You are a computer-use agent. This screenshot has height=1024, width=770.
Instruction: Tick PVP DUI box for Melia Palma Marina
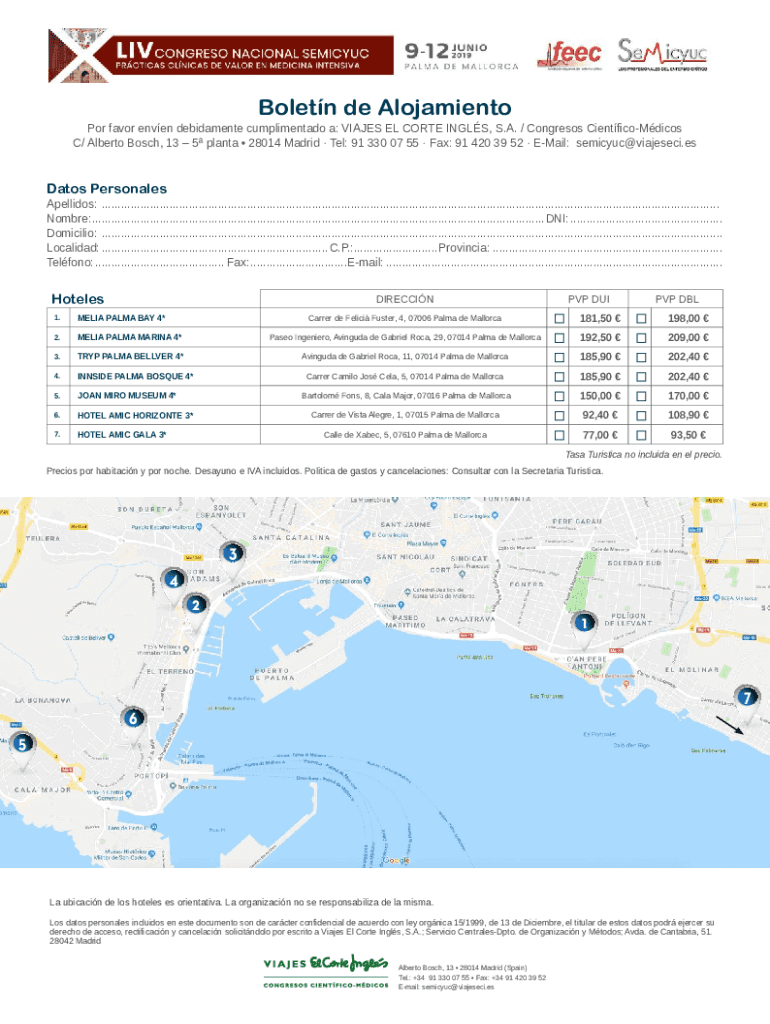[560, 338]
